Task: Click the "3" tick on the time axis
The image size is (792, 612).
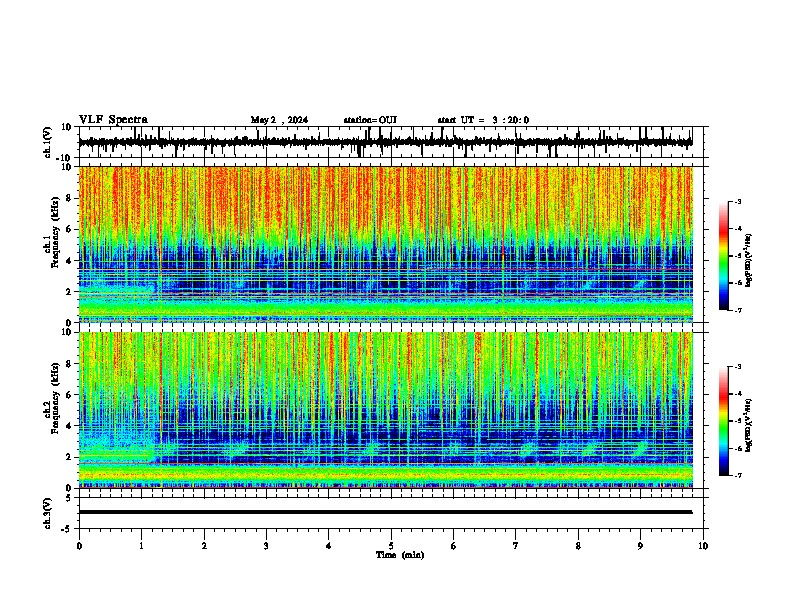Action: 266,546
